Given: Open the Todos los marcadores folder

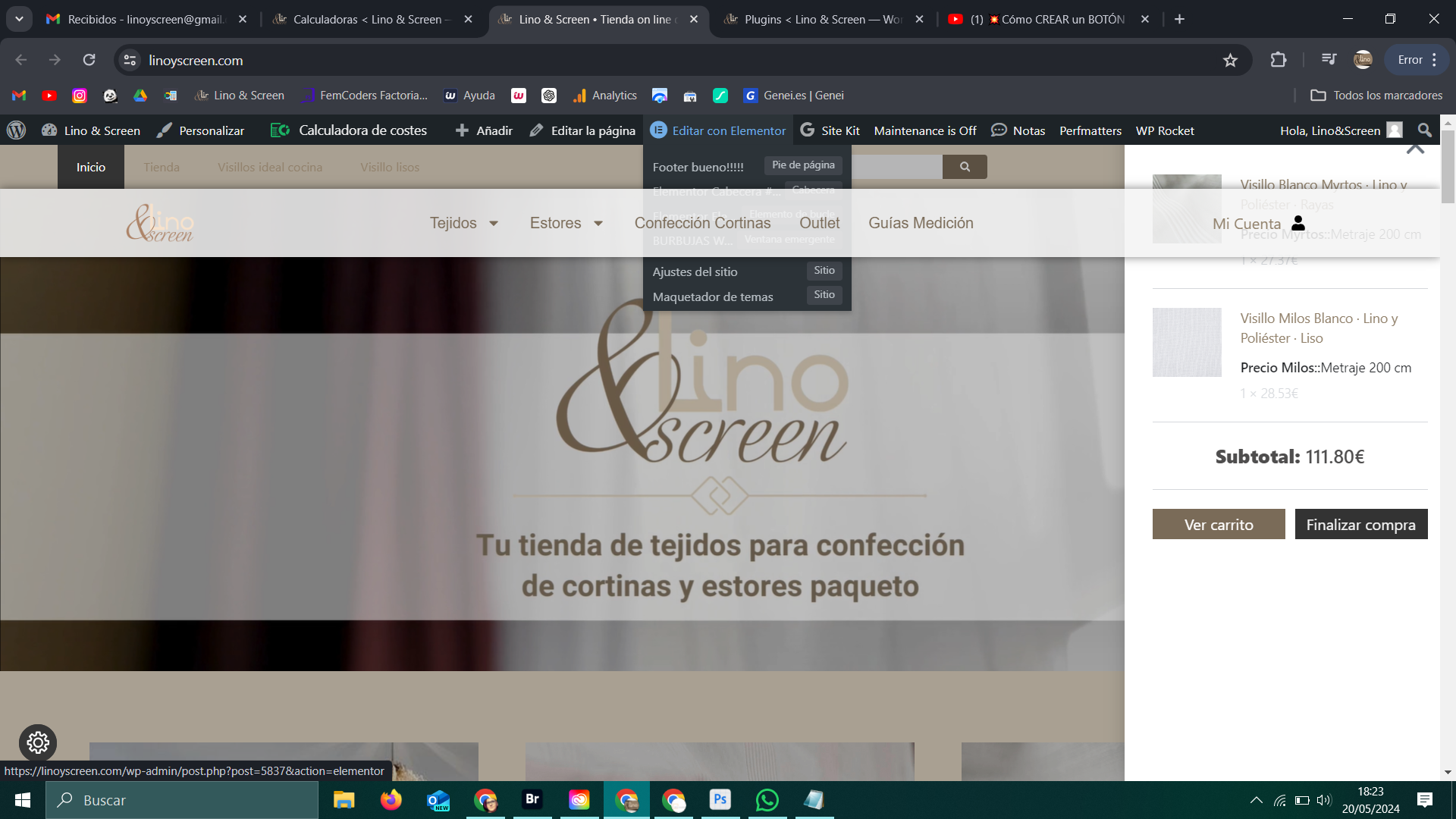Looking at the screenshot, I should (1376, 96).
